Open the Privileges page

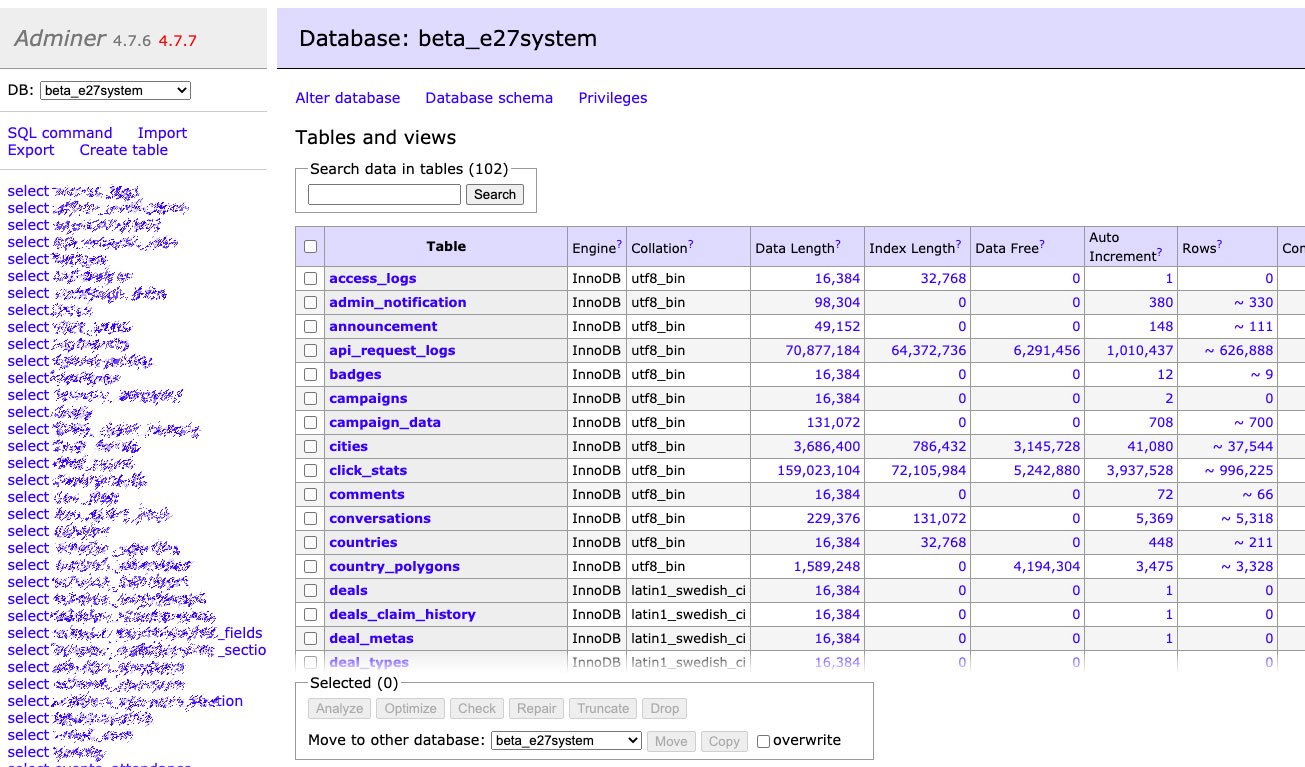click(x=612, y=98)
